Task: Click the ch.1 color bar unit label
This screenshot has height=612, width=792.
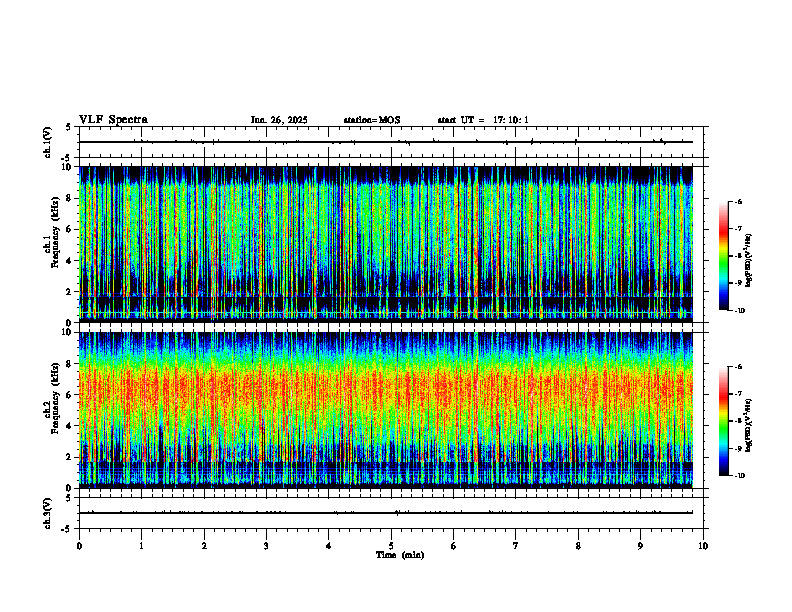Action: tap(749, 261)
